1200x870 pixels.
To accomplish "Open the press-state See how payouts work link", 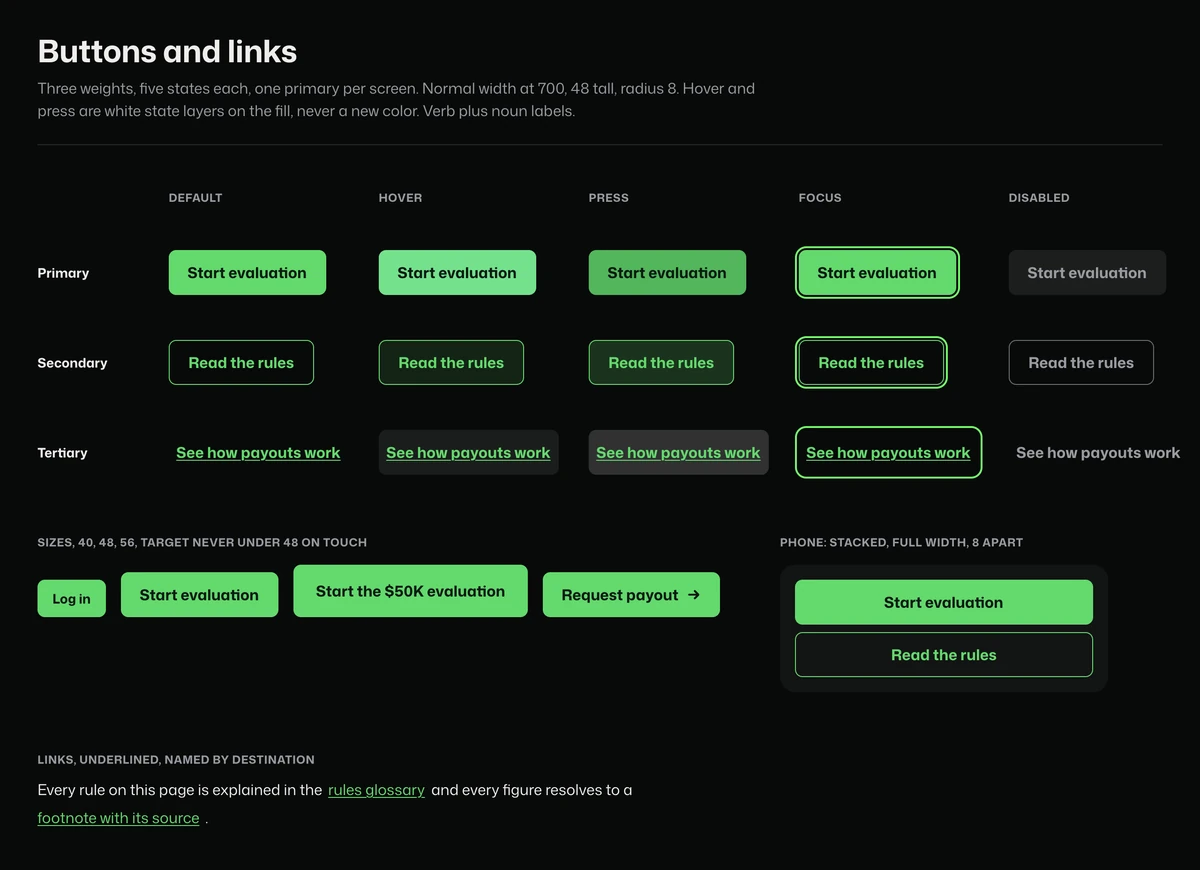I will click(678, 452).
